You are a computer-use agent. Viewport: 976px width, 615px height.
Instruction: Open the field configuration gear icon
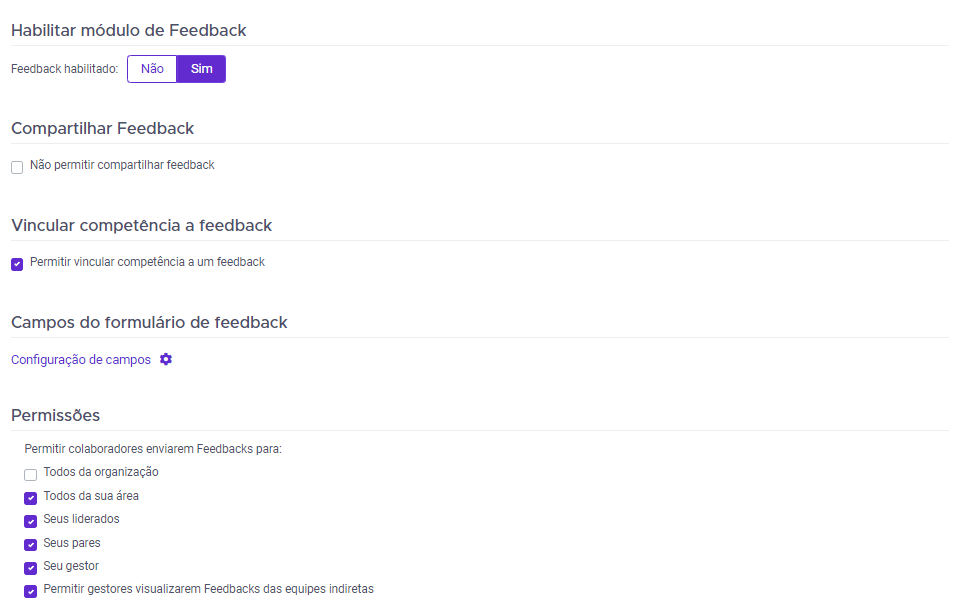click(166, 359)
